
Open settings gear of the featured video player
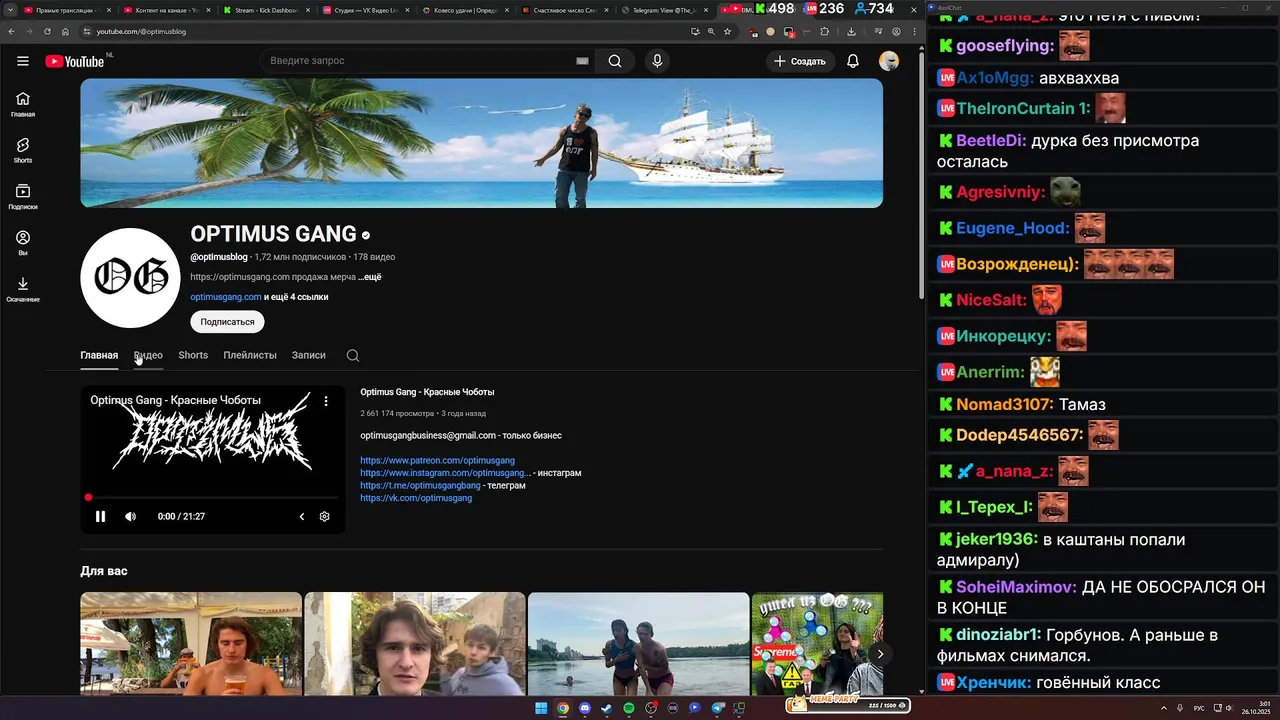(x=324, y=517)
